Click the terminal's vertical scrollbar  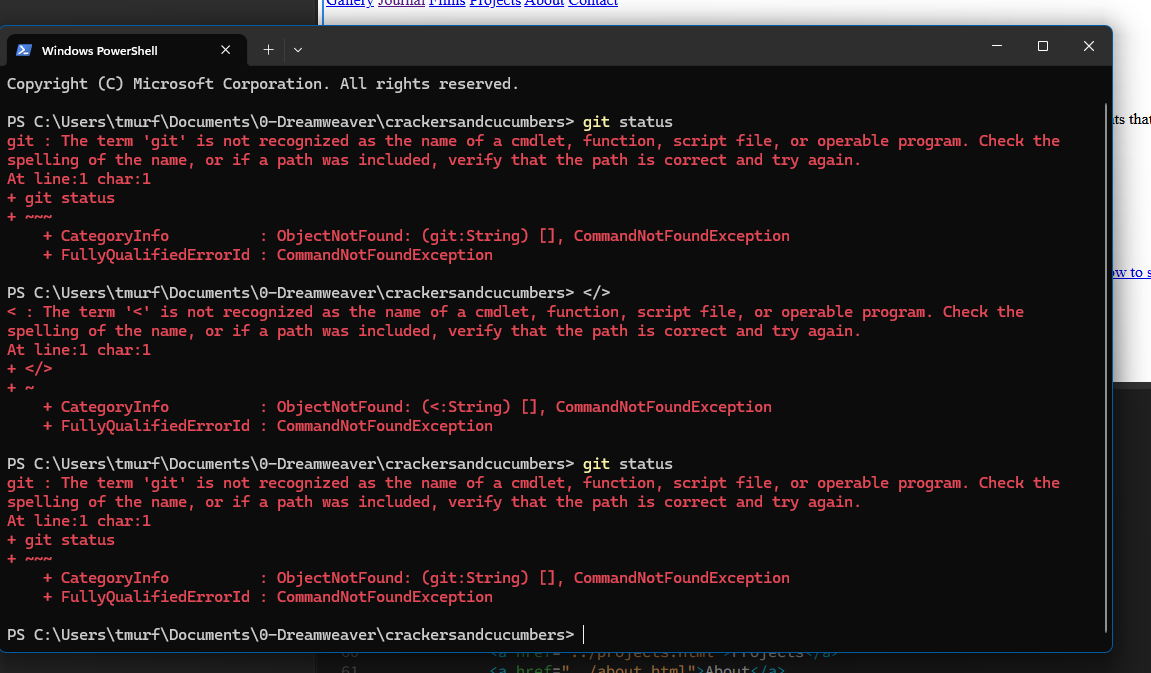[1106, 367]
